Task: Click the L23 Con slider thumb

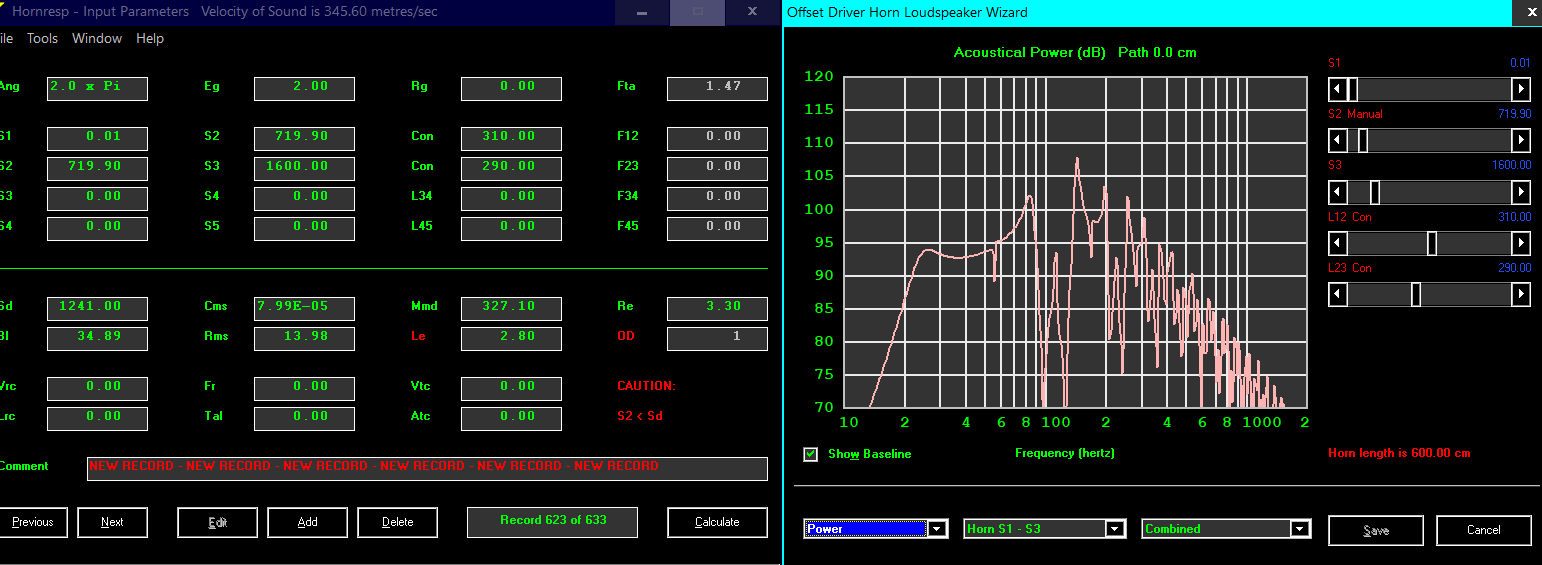Action: point(1416,294)
